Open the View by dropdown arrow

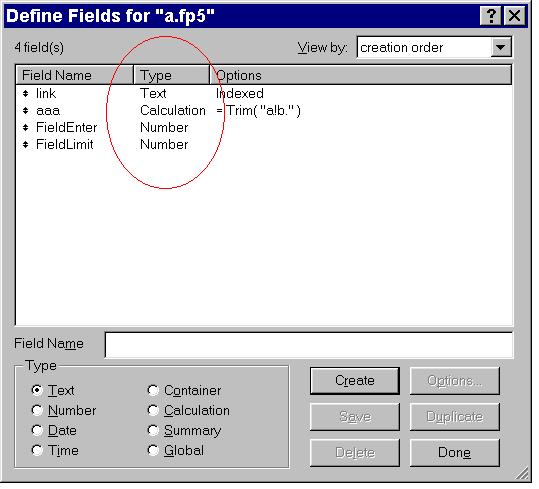(501, 47)
